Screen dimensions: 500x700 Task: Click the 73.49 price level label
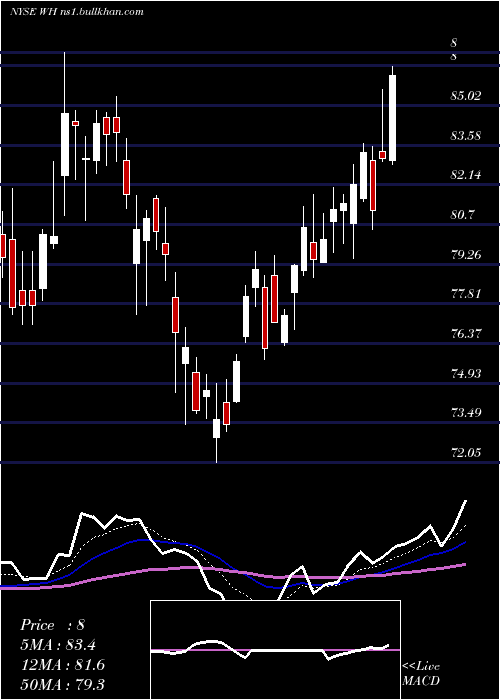(466, 412)
